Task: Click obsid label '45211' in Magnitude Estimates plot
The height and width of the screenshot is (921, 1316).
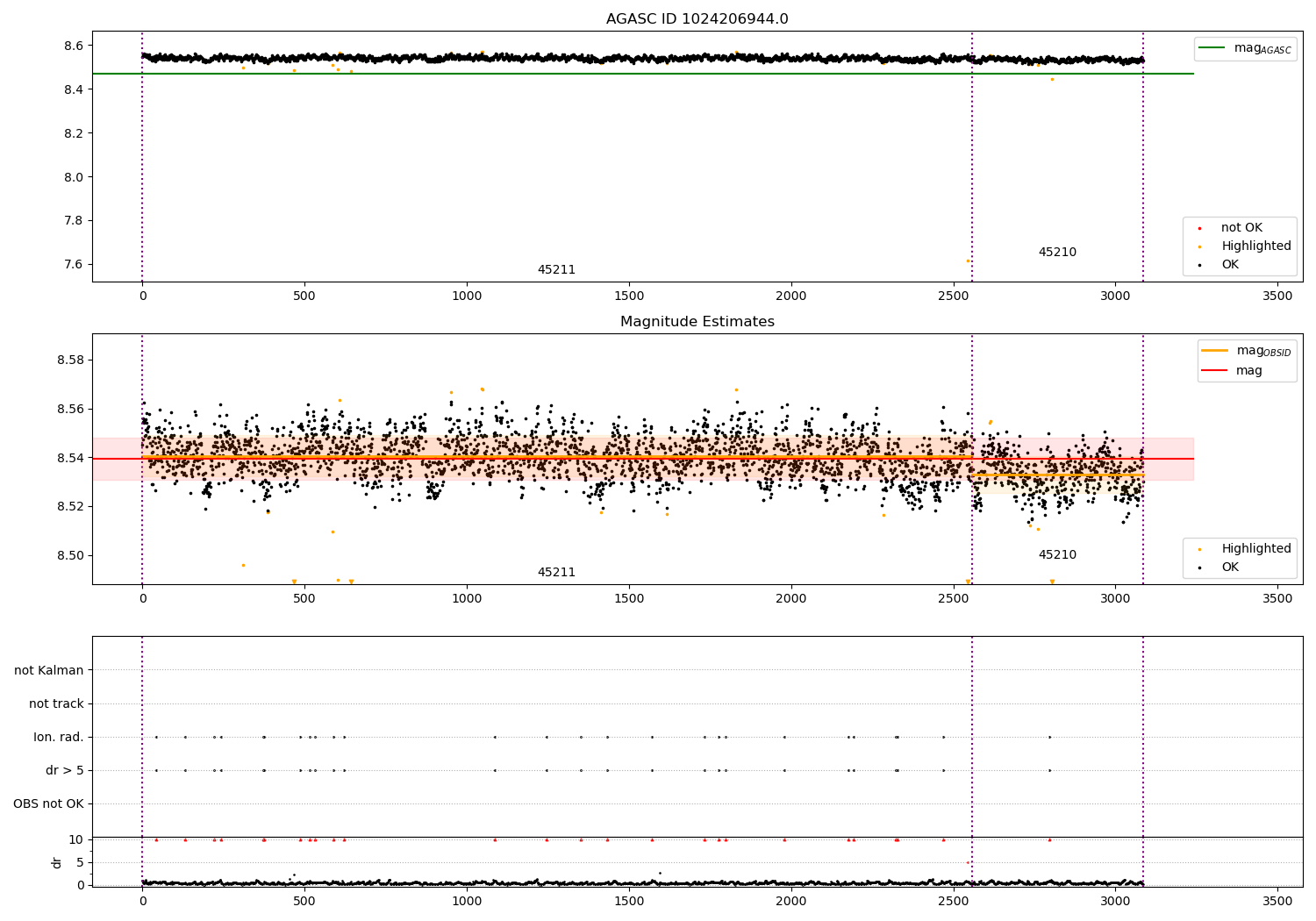Action: pos(556,573)
